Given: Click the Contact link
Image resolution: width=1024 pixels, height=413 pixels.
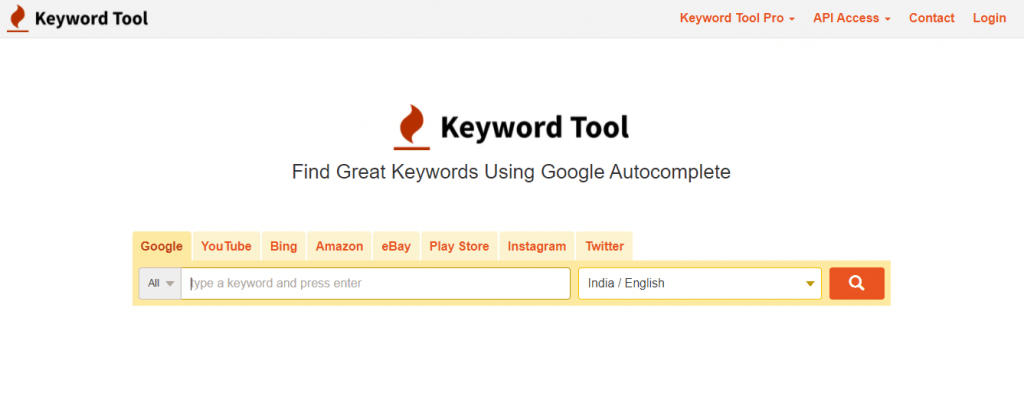Looking at the screenshot, I should point(931,18).
